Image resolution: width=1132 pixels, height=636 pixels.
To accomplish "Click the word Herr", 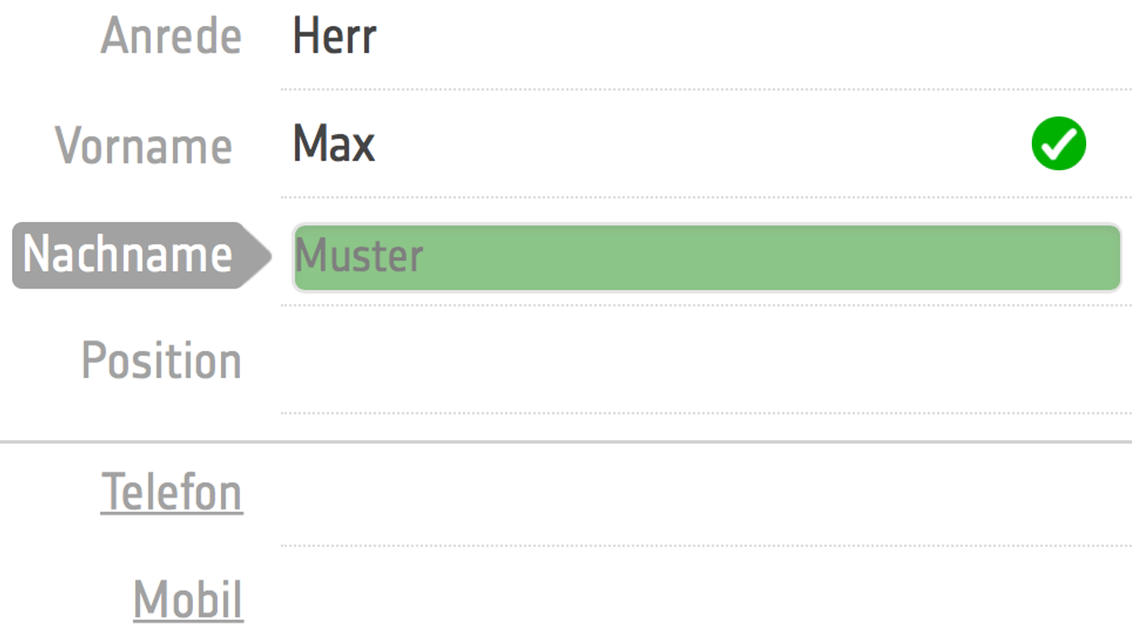I will pos(334,36).
